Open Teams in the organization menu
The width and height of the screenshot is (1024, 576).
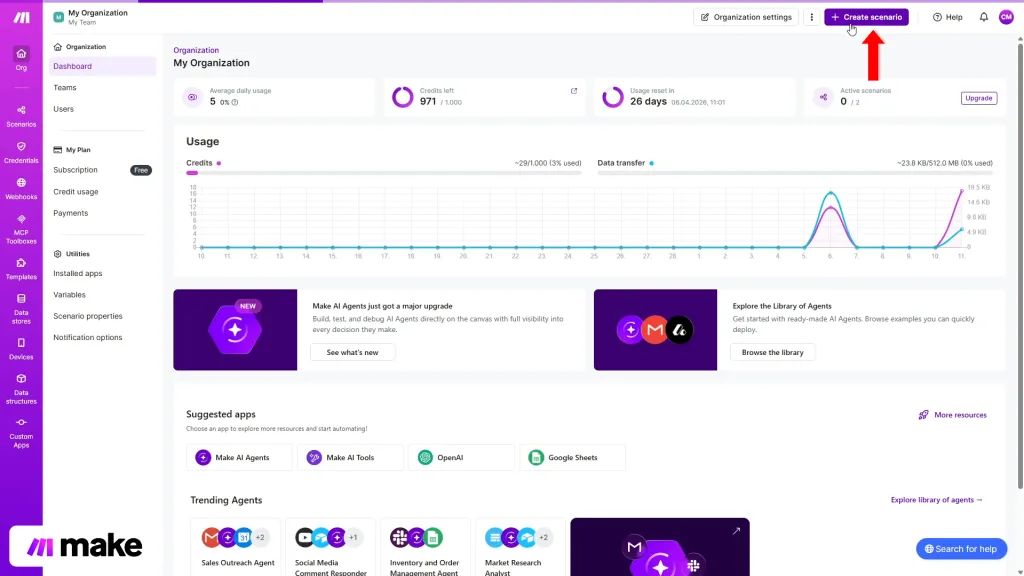click(x=65, y=88)
